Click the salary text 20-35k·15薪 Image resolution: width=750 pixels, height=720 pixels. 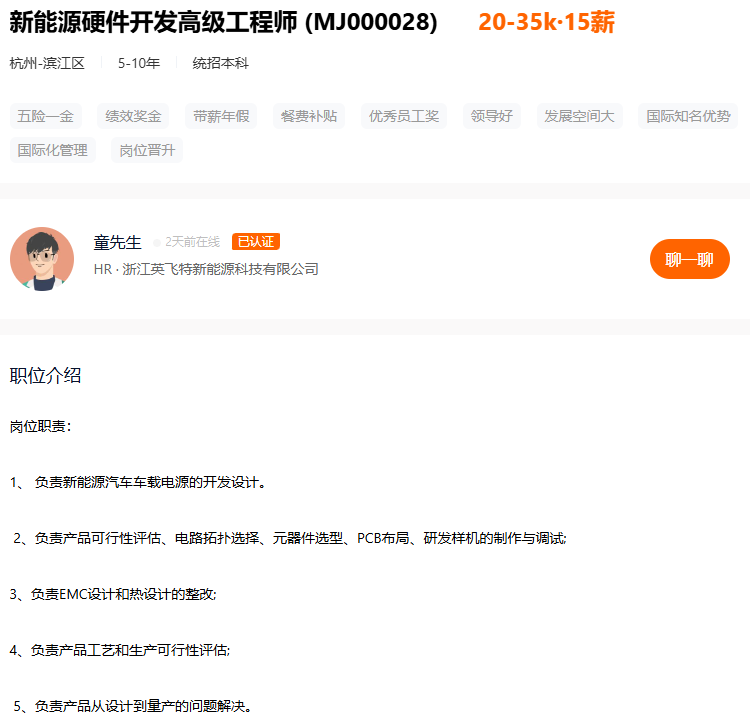pos(546,22)
